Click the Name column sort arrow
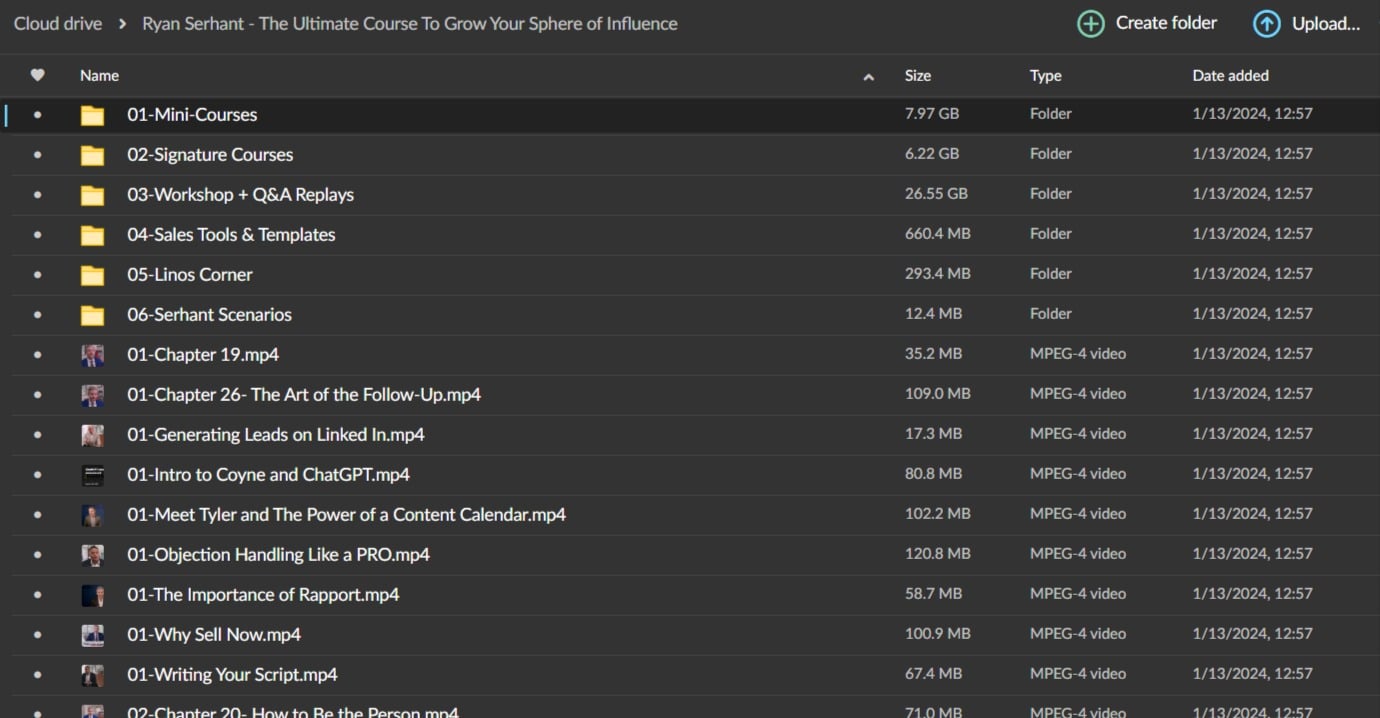This screenshot has height=718, width=1380. [x=868, y=77]
